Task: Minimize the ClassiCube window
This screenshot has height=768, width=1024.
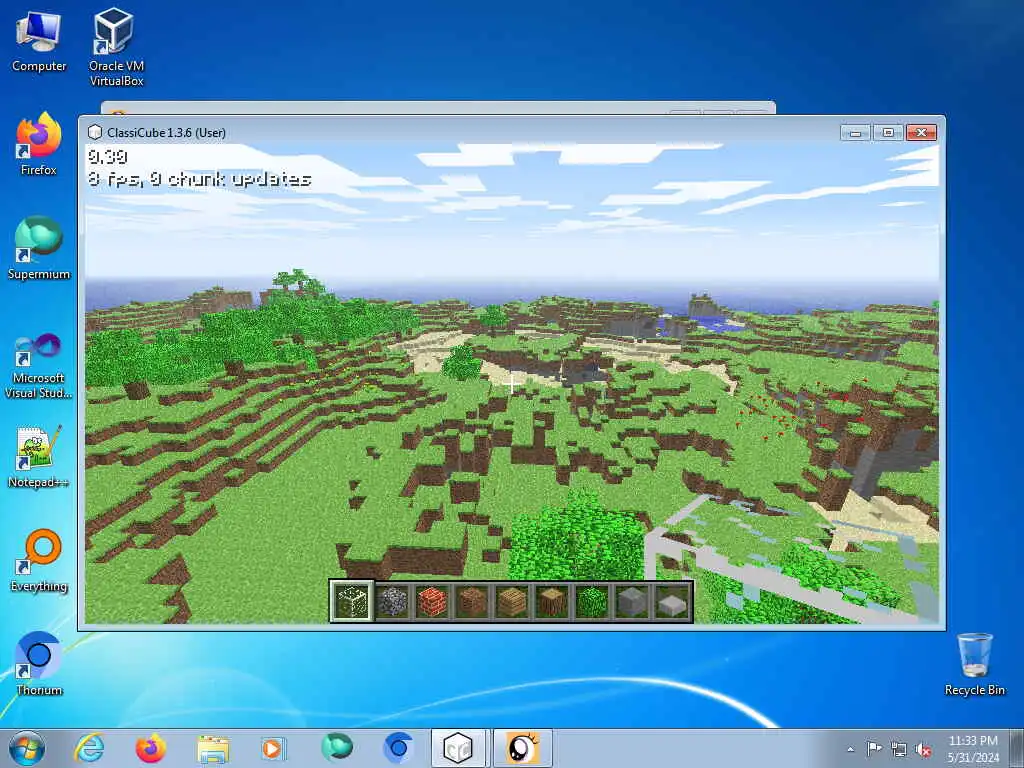Action: coord(856,133)
